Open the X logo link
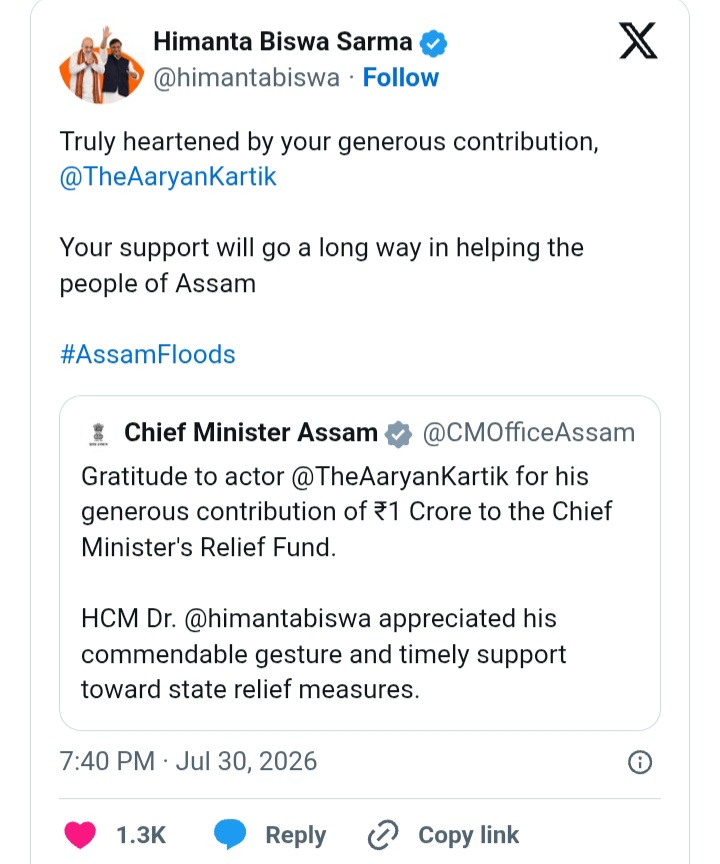The width and height of the screenshot is (720, 864). [638, 41]
